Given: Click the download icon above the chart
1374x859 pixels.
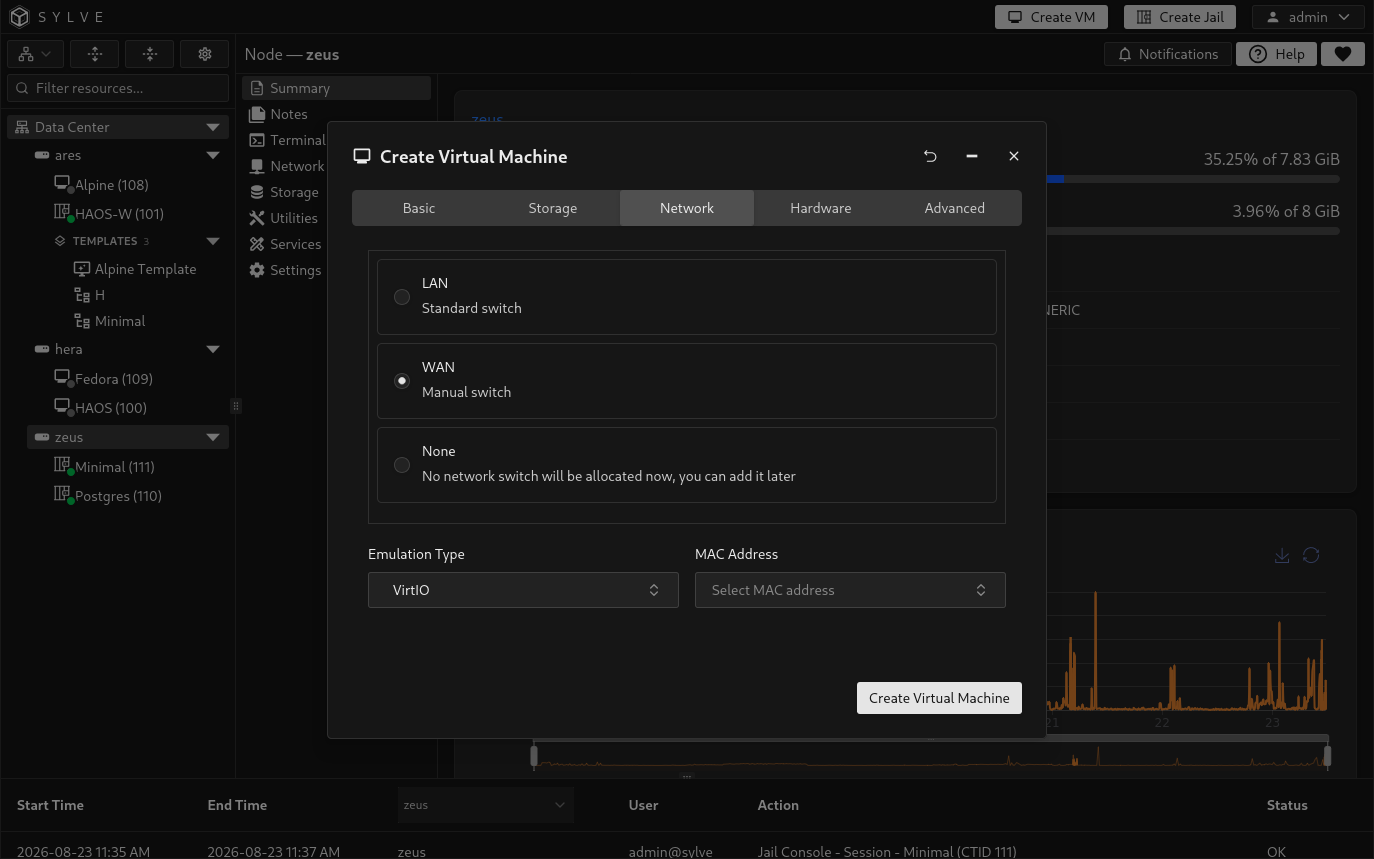Looking at the screenshot, I should (x=1282, y=555).
